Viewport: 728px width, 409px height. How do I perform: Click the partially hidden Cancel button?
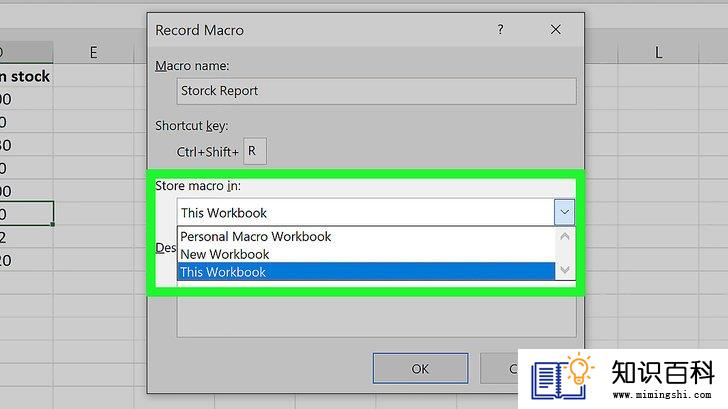[x=500, y=369]
